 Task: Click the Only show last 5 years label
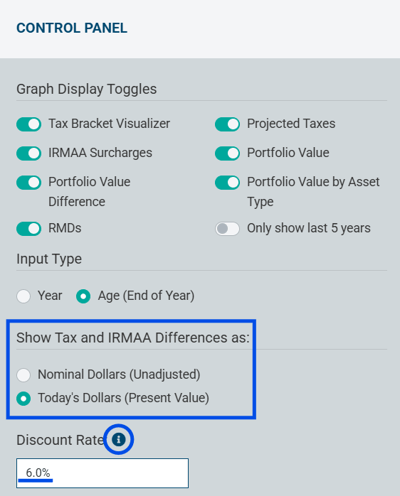click(x=309, y=228)
